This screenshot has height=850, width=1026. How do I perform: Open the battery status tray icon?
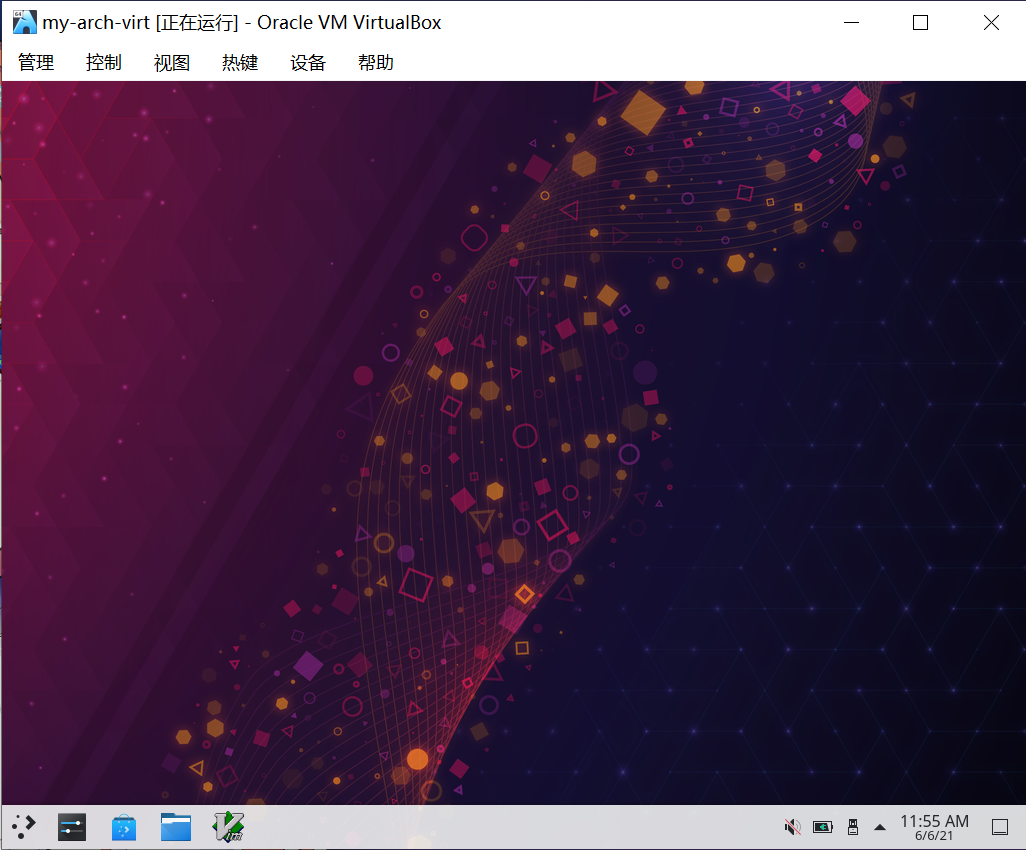pyautogui.click(x=821, y=826)
